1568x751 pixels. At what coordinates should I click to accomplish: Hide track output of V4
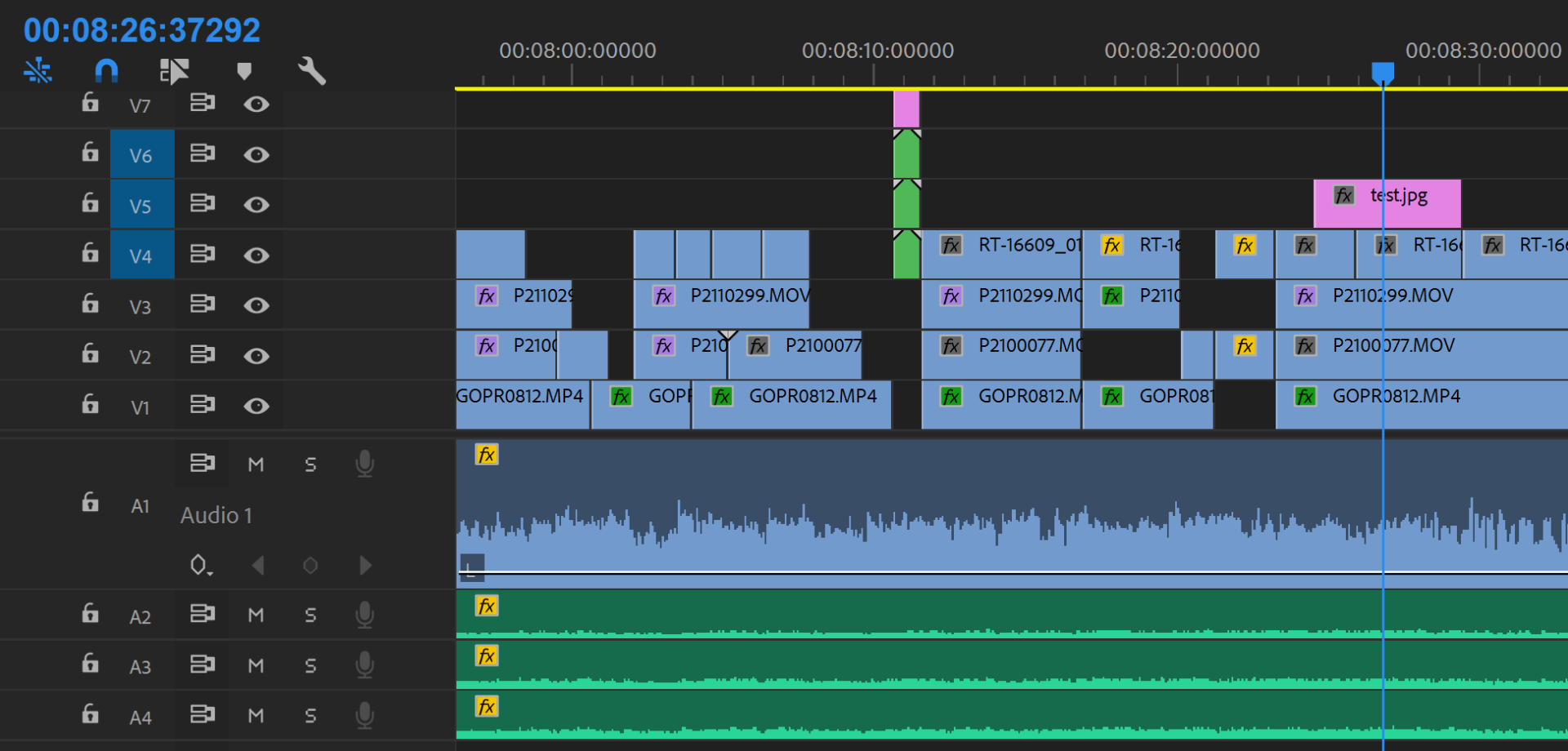click(256, 256)
